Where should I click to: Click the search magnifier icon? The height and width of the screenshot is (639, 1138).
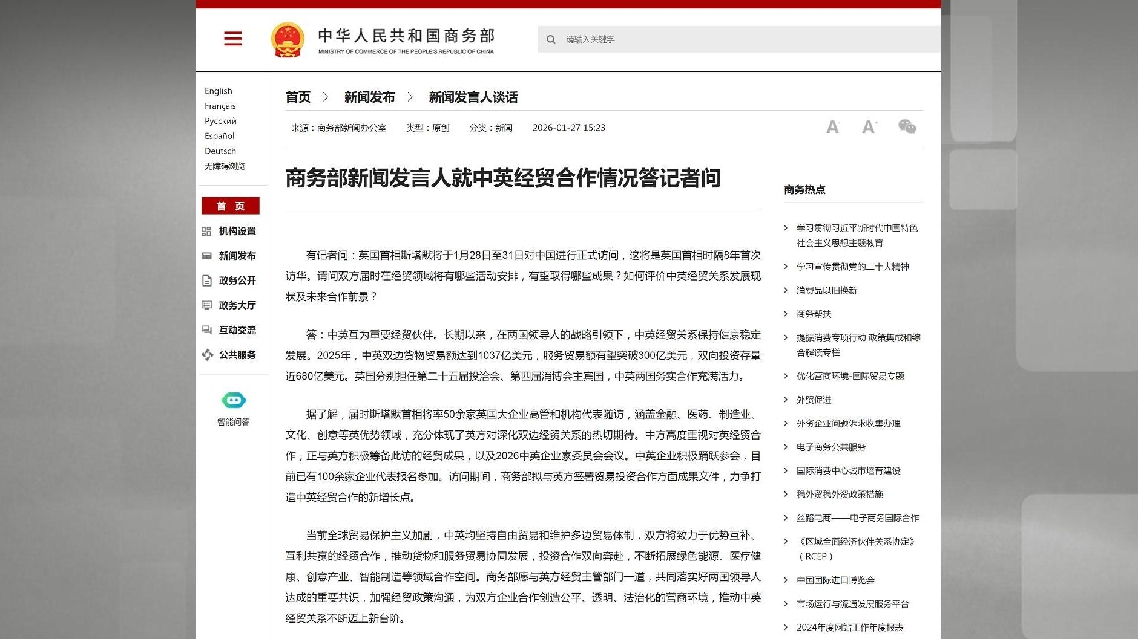(x=551, y=40)
